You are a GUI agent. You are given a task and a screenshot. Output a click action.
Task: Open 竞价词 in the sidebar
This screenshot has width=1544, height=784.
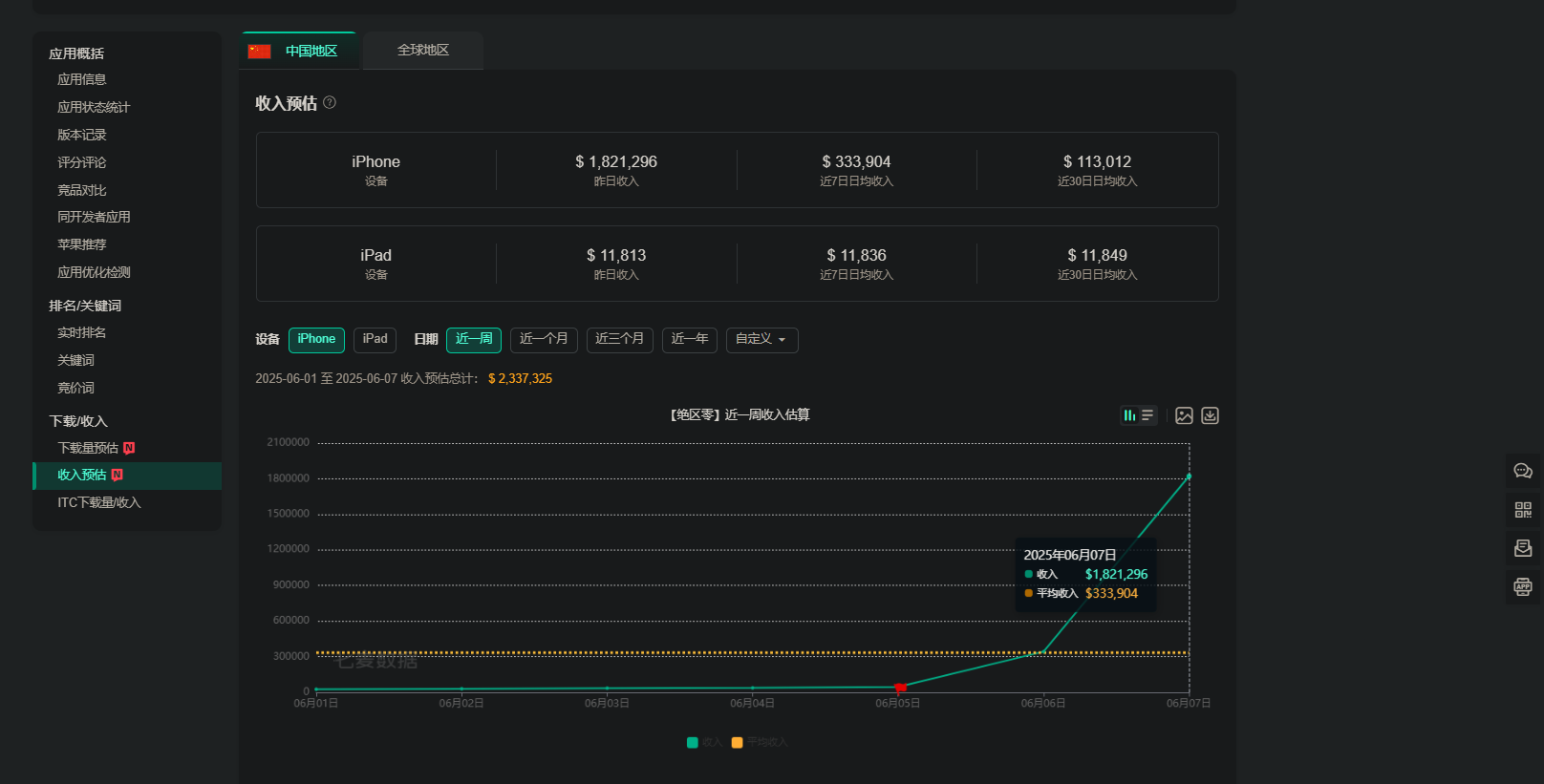pyautogui.click(x=76, y=389)
